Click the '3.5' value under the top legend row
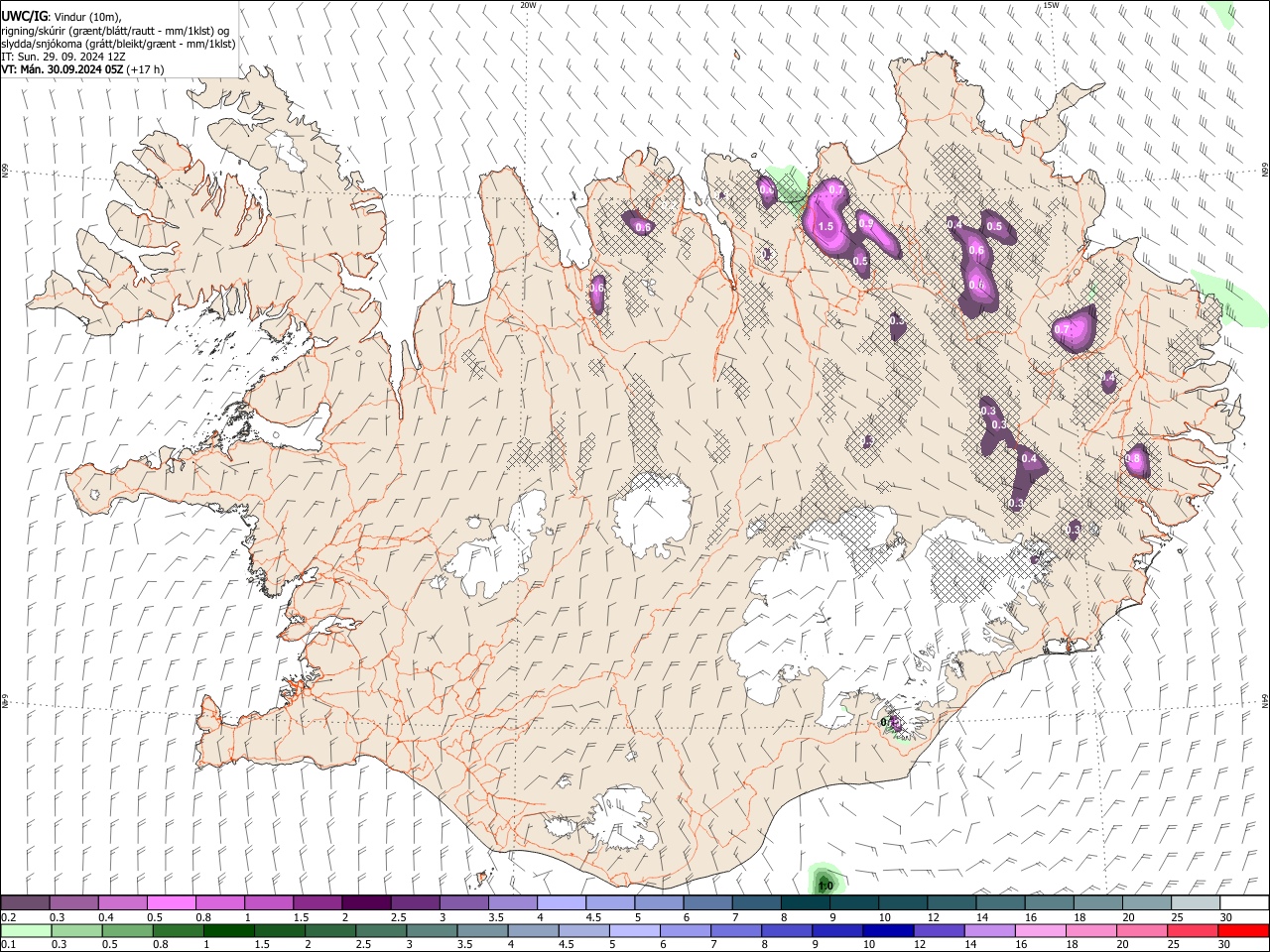The width and height of the screenshot is (1270, 952). [x=496, y=917]
